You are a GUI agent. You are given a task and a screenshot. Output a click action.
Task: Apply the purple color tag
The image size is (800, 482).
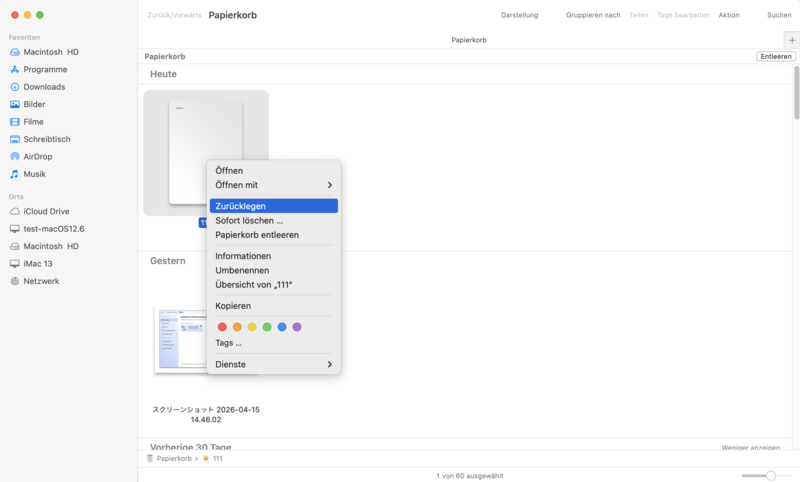[x=297, y=327]
